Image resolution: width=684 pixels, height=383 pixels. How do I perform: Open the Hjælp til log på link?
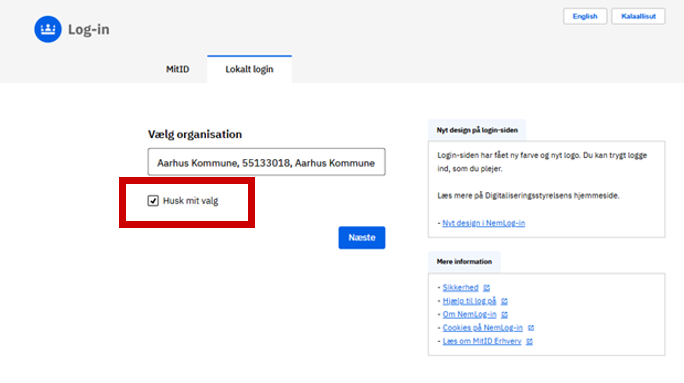[x=469, y=301]
